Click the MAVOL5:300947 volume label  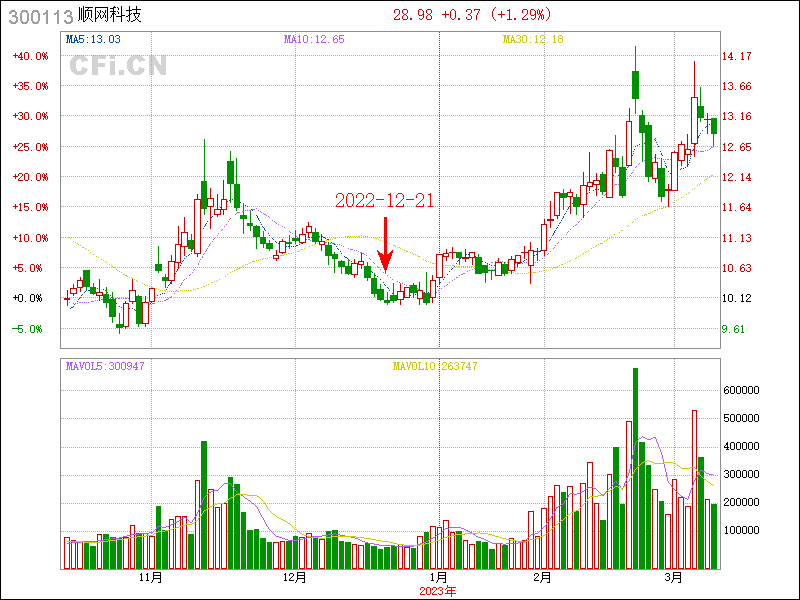[105, 366]
